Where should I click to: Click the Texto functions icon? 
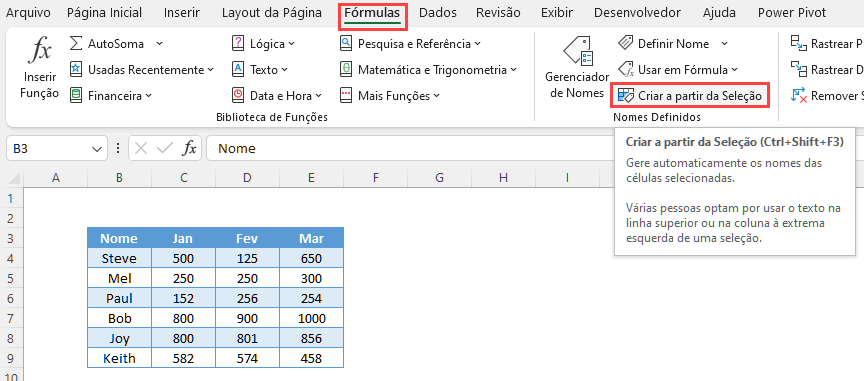[x=238, y=69]
